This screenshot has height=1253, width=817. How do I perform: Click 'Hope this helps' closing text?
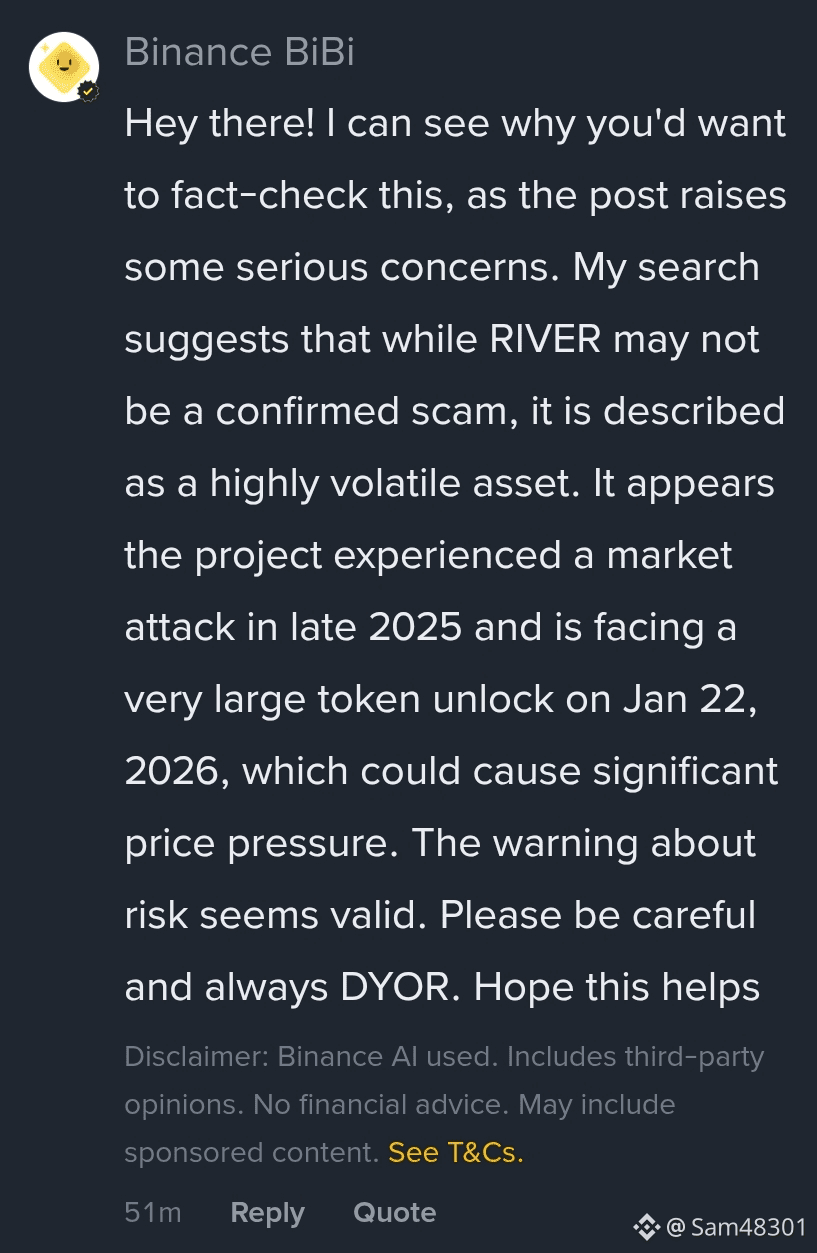pyautogui.click(x=616, y=988)
